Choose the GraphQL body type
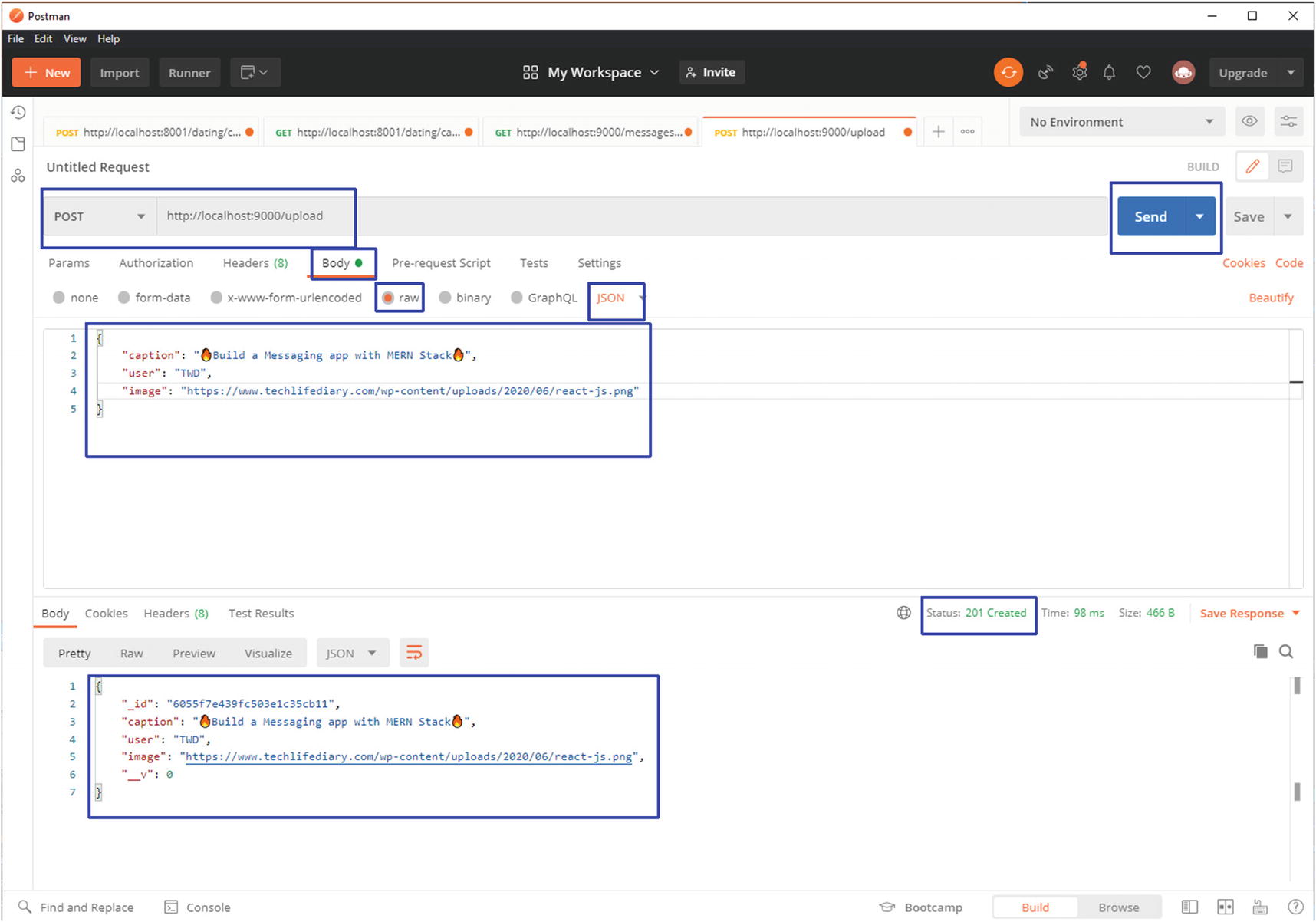Screen dimensions: 1316x922 point(517,298)
